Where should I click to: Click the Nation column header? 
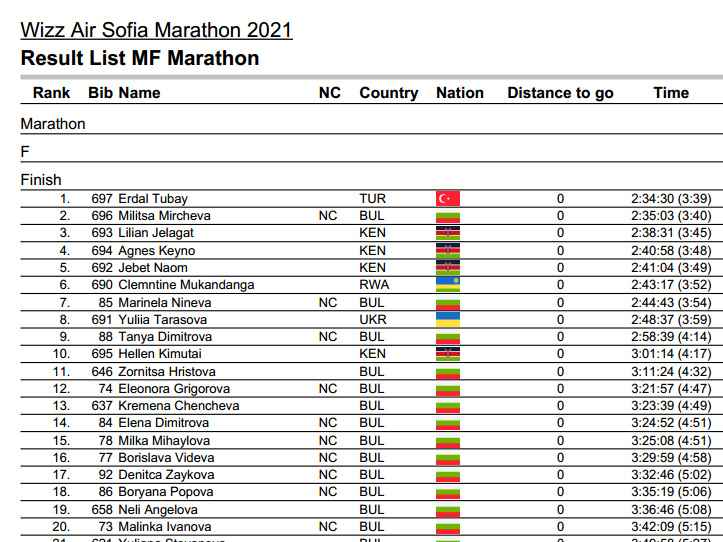click(460, 93)
